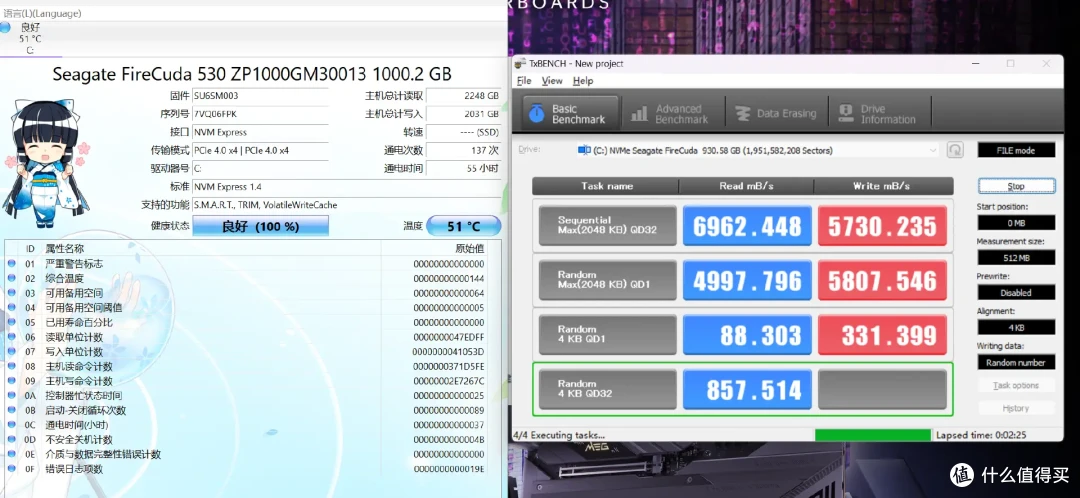Click the Task options button
This screenshot has width=1080, height=498.
tap(1016, 385)
